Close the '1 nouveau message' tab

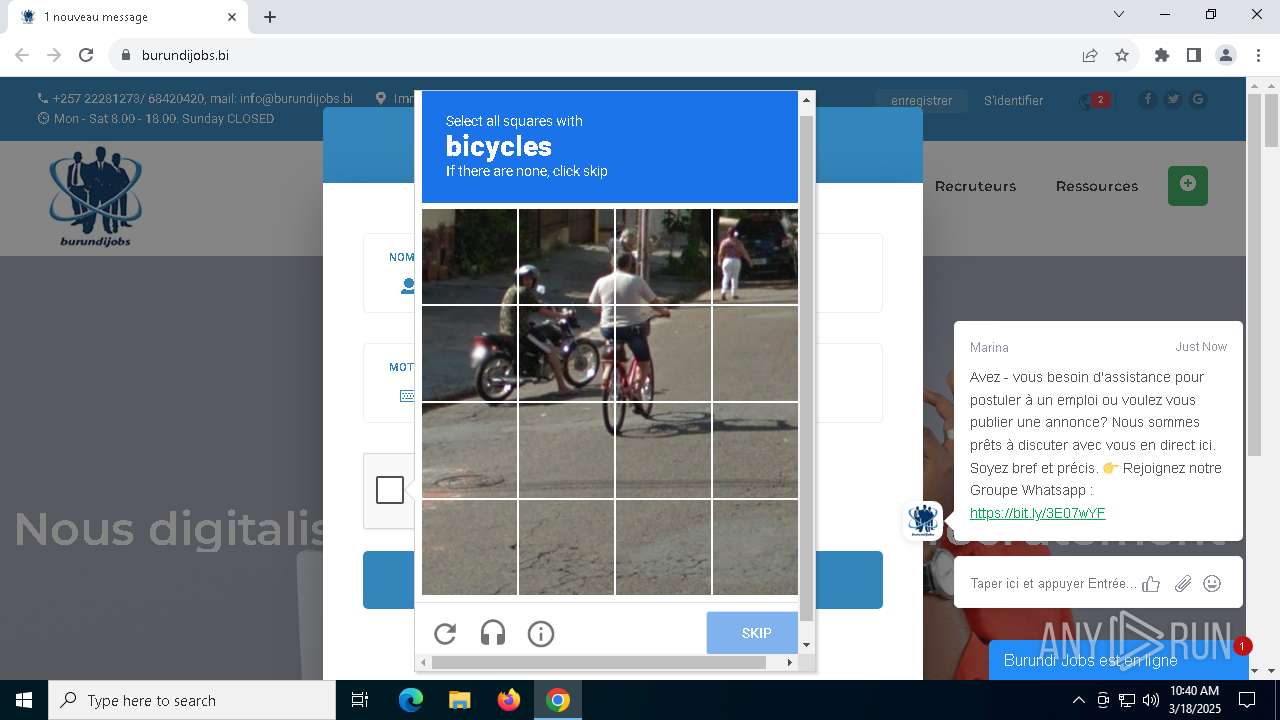232,17
